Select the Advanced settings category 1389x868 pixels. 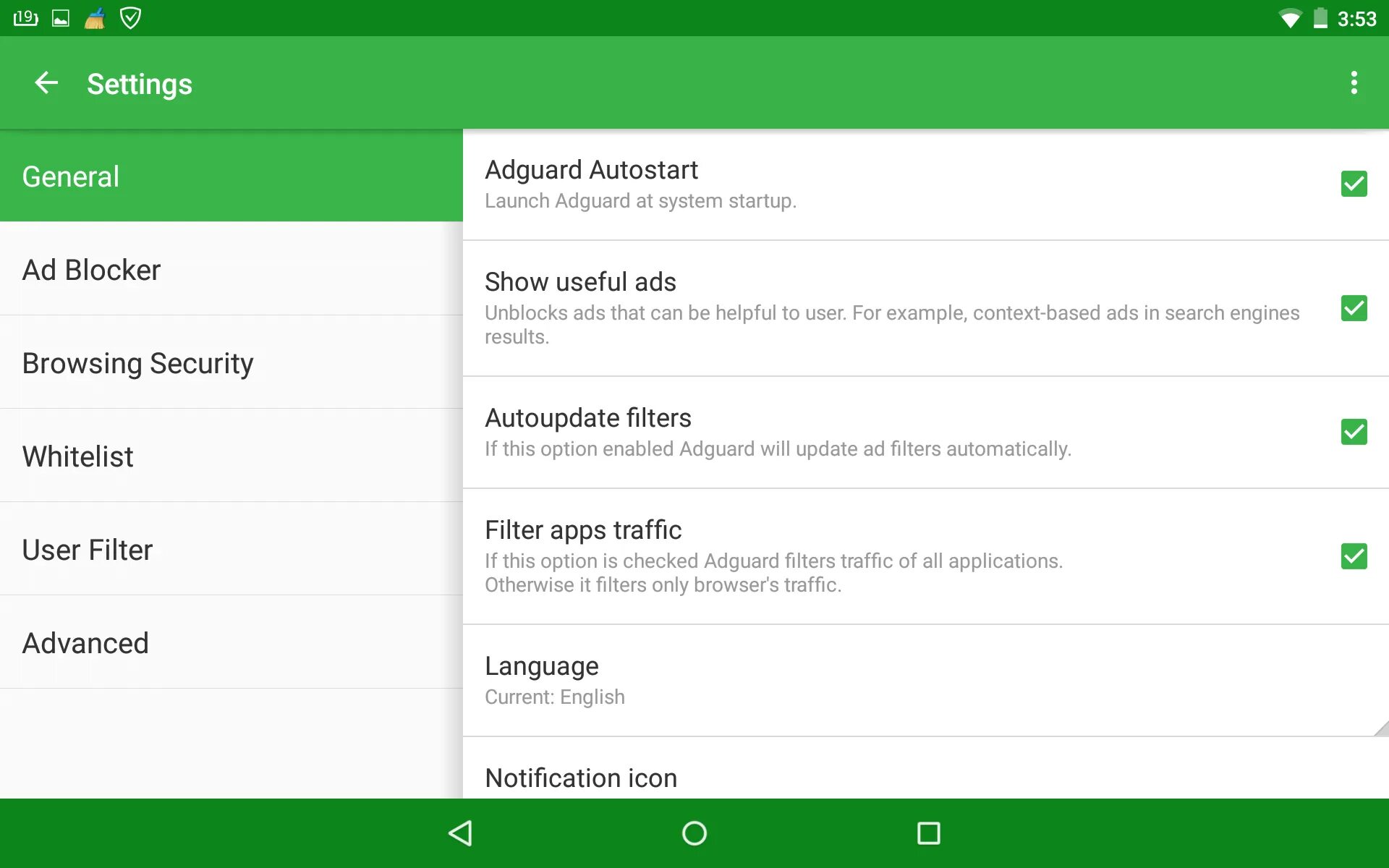click(86, 642)
